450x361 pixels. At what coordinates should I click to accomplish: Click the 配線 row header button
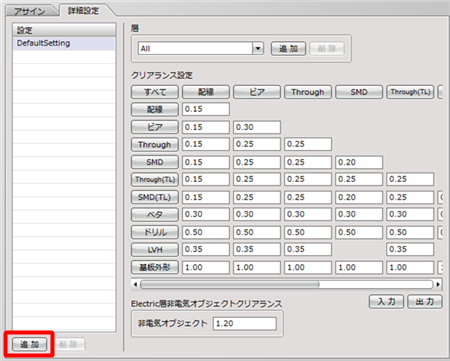[155, 109]
